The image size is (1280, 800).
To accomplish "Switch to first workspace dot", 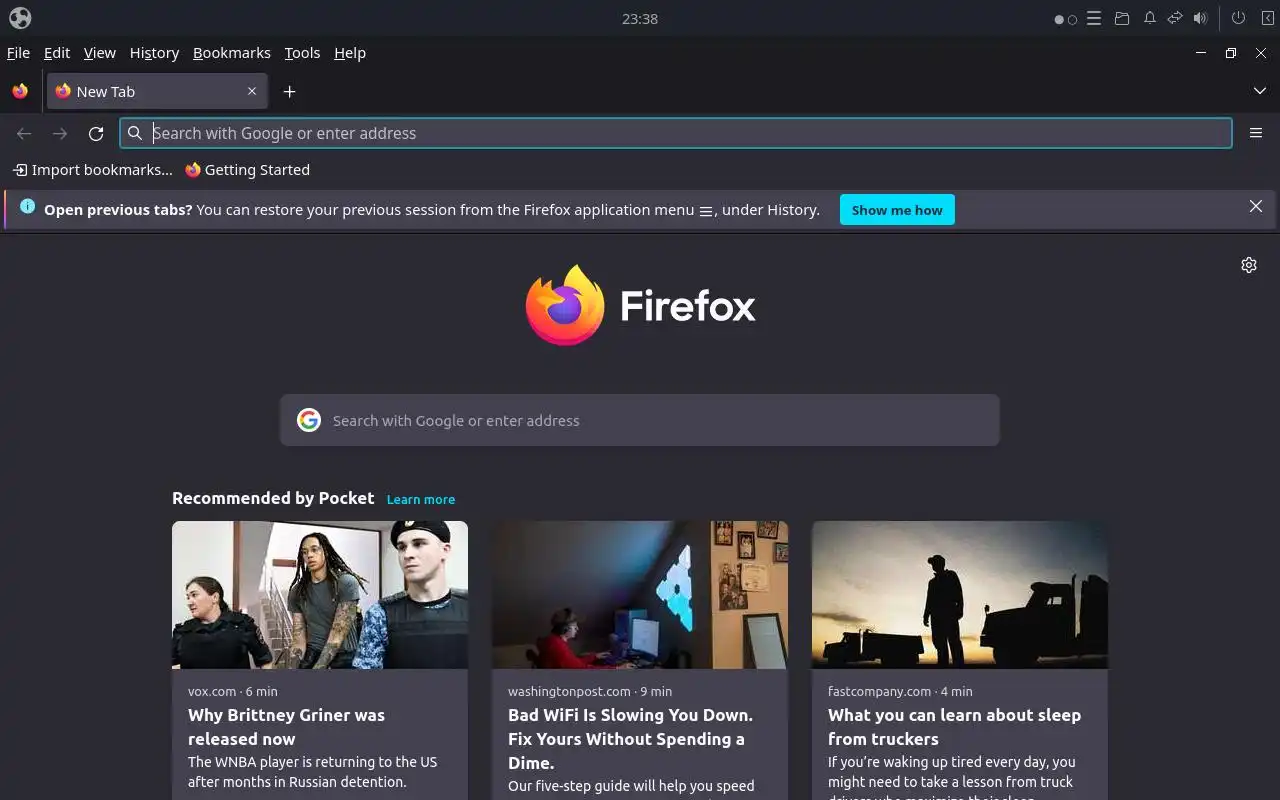I will tap(1059, 19).
